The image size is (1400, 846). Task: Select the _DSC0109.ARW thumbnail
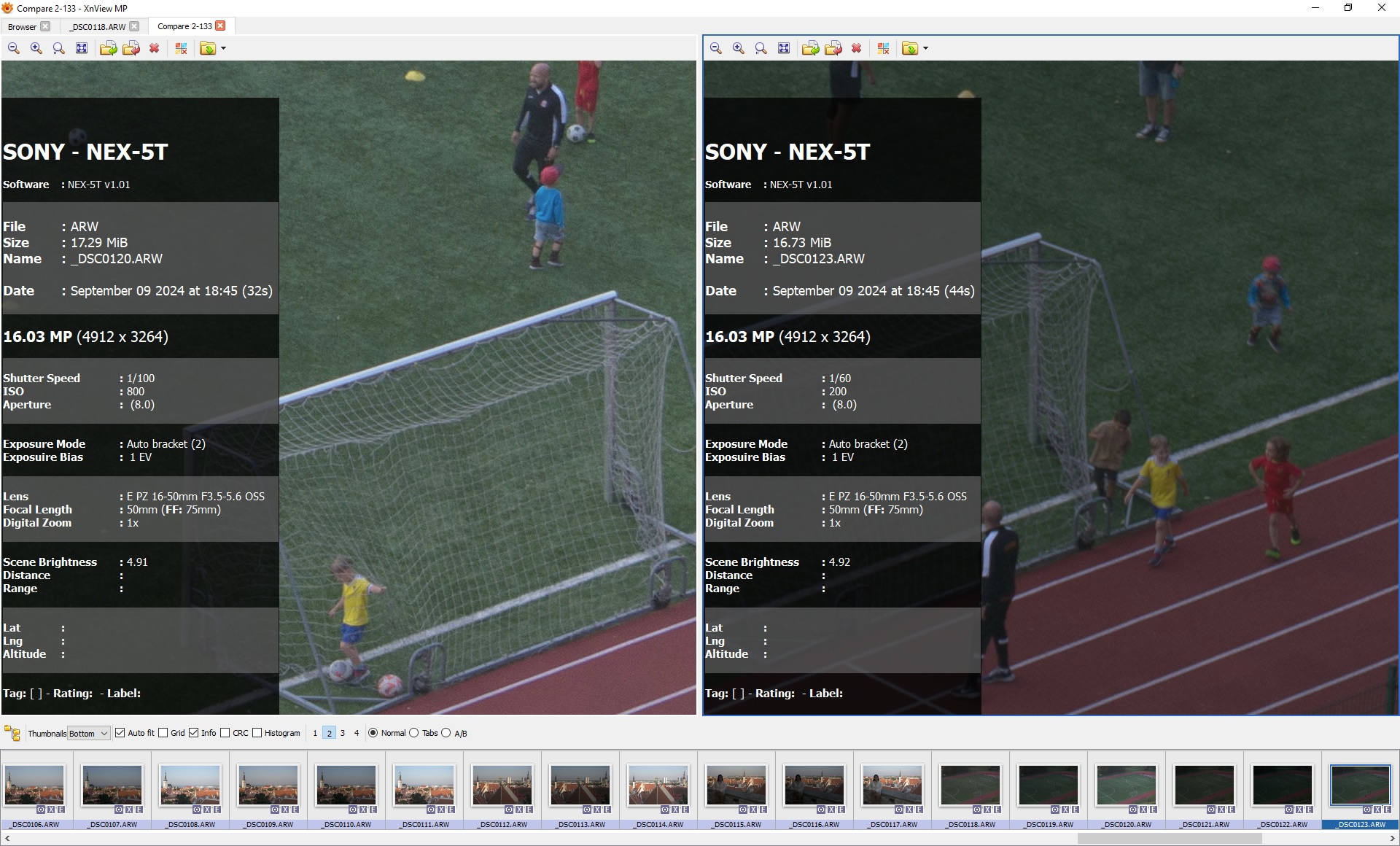(269, 785)
